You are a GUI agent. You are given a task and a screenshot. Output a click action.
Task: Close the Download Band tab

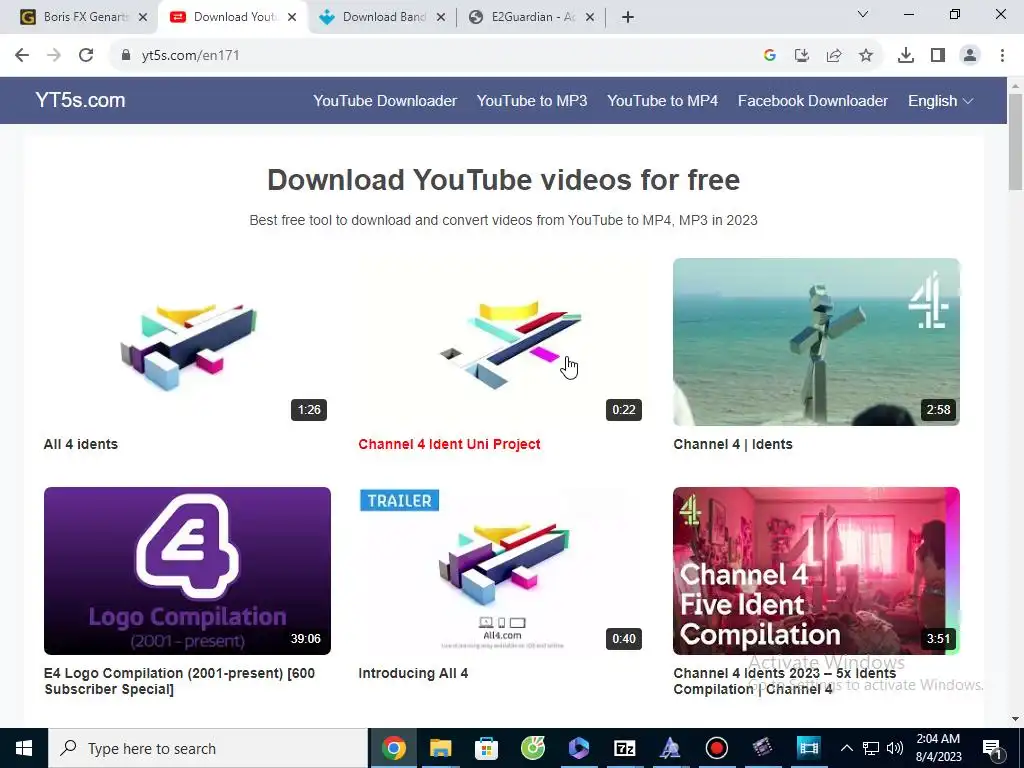pyautogui.click(x=441, y=18)
